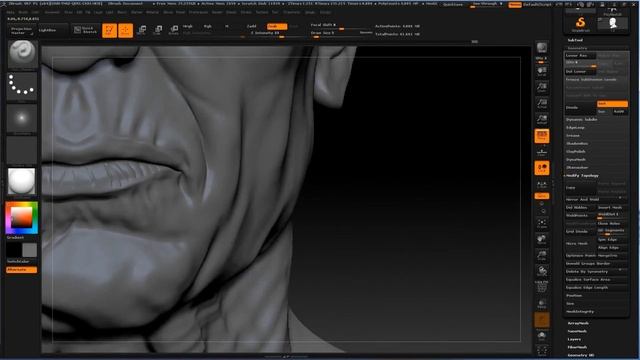
Task: Pick a color in the color picker
Action: [22, 218]
